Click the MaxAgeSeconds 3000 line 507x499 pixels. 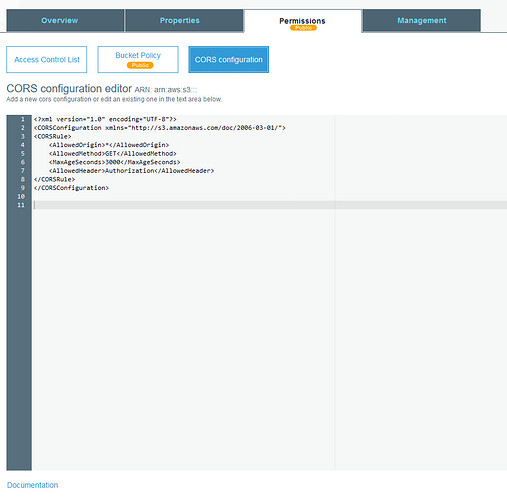click(115, 162)
